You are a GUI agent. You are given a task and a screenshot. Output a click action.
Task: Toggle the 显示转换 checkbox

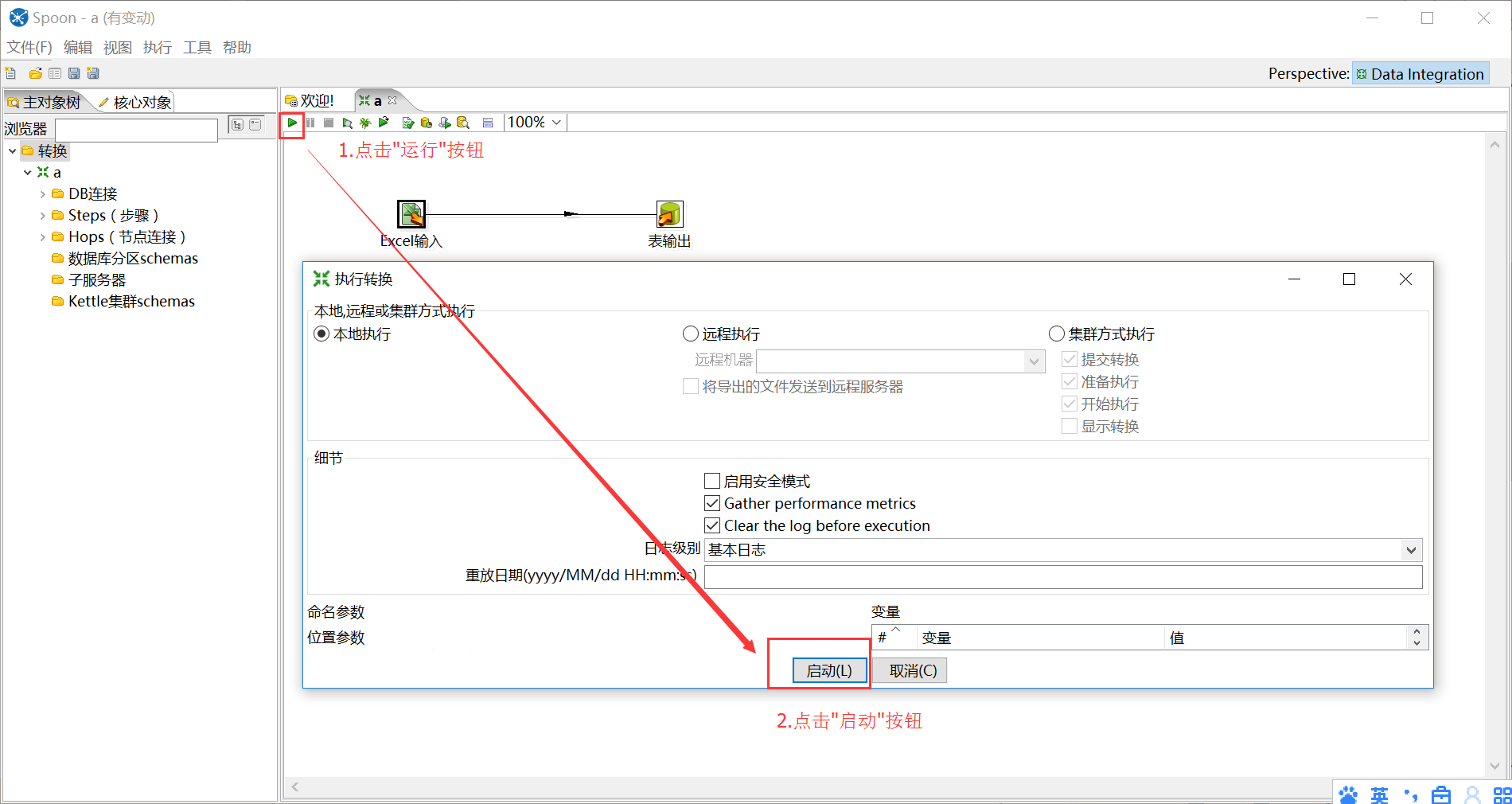coord(1070,426)
